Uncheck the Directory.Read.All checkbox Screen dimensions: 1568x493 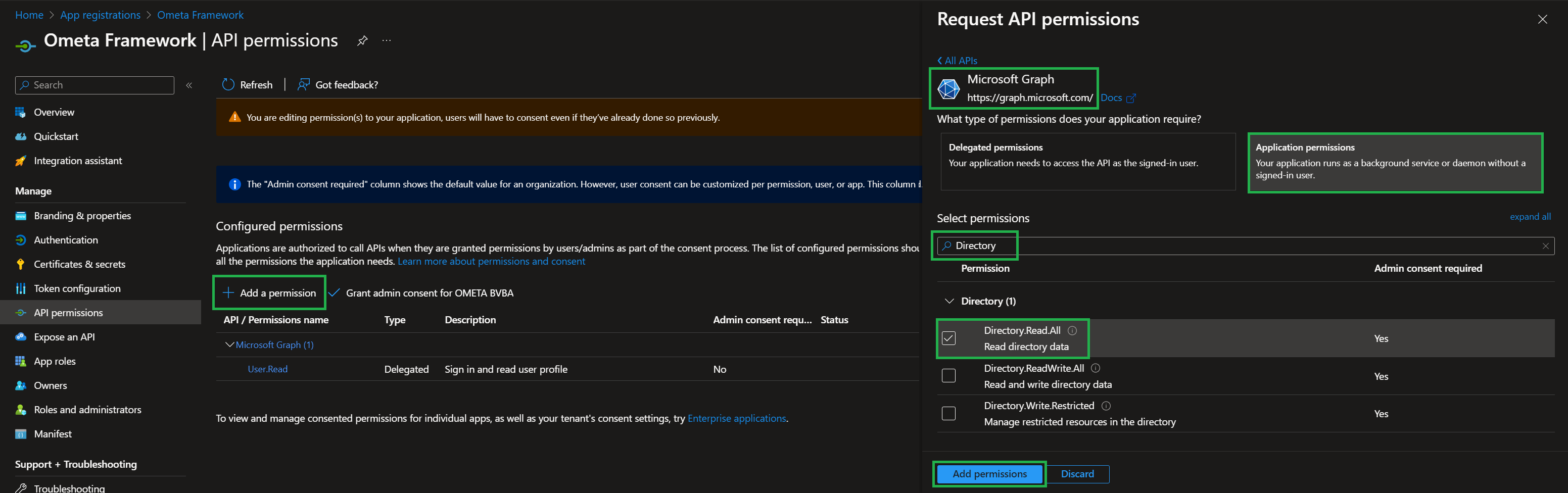(x=949, y=338)
